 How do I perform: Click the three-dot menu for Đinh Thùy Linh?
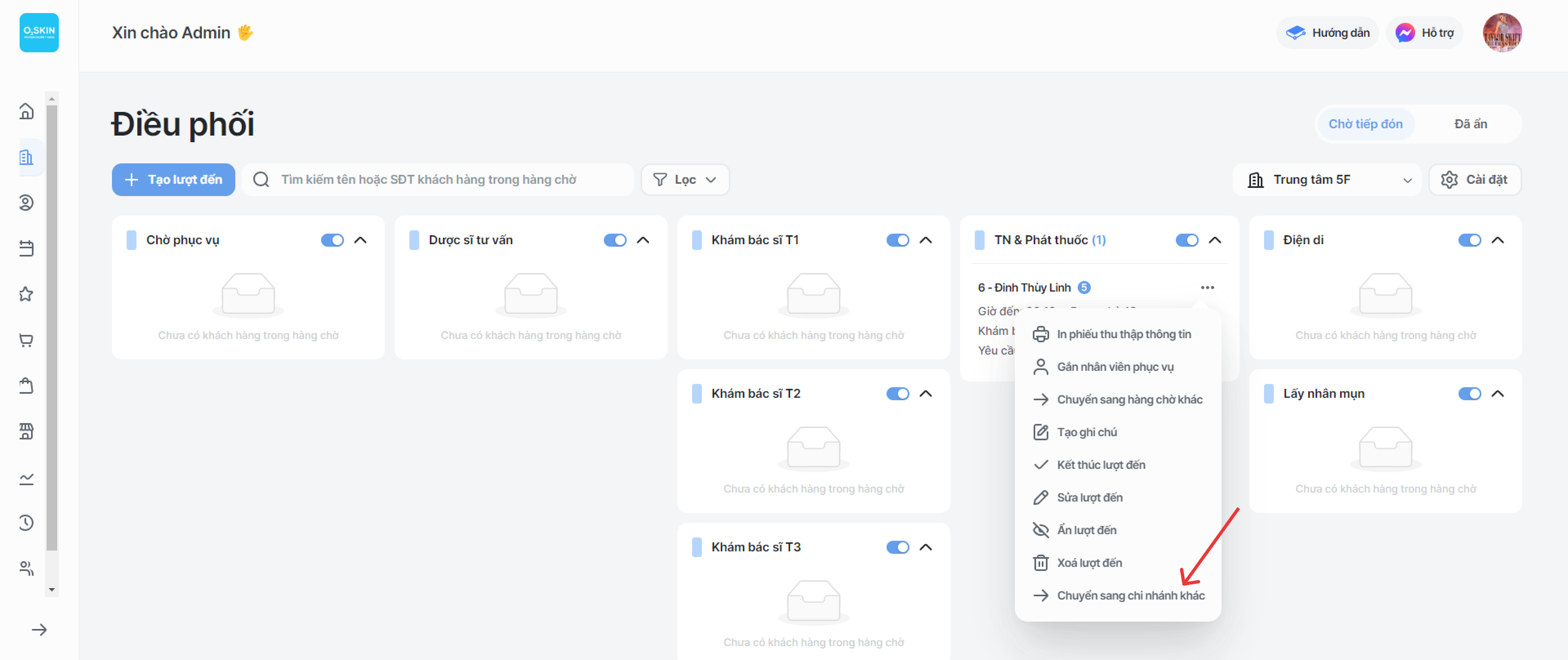[1207, 287]
